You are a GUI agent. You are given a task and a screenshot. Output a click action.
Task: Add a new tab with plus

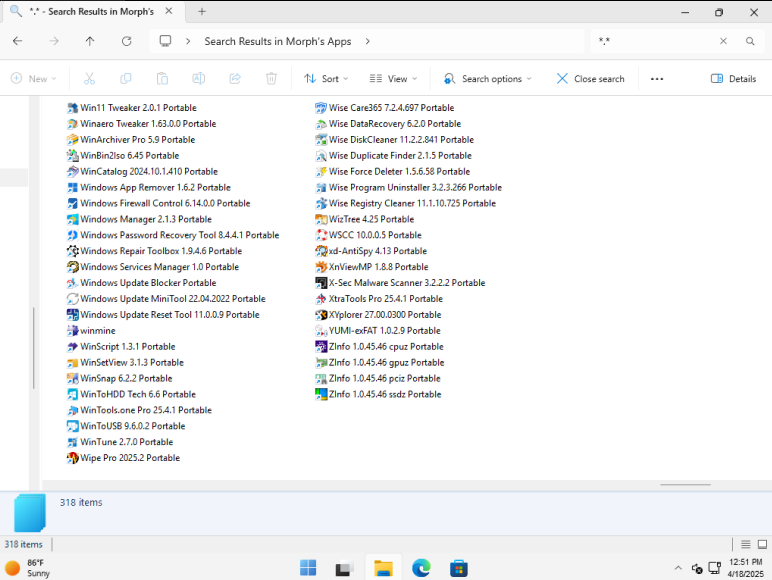pyautogui.click(x=202, y=11)
